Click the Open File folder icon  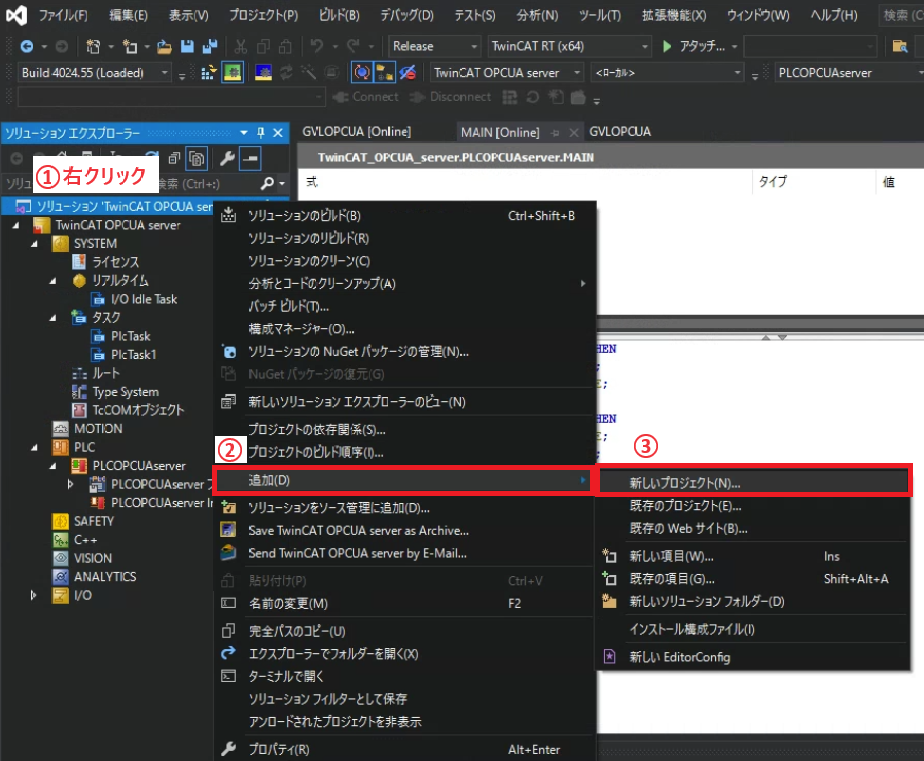click(x=164, y=46)
